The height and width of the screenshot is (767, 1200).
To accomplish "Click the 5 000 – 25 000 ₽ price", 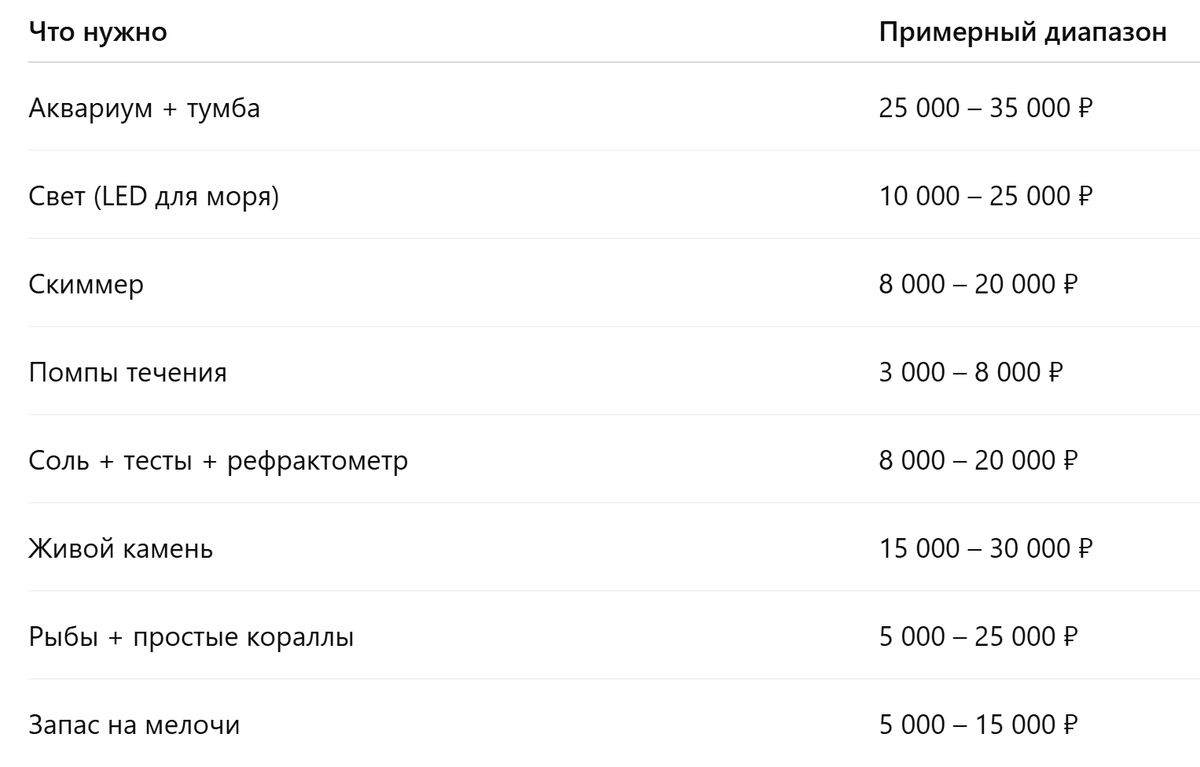I will [x=978, y=636].
